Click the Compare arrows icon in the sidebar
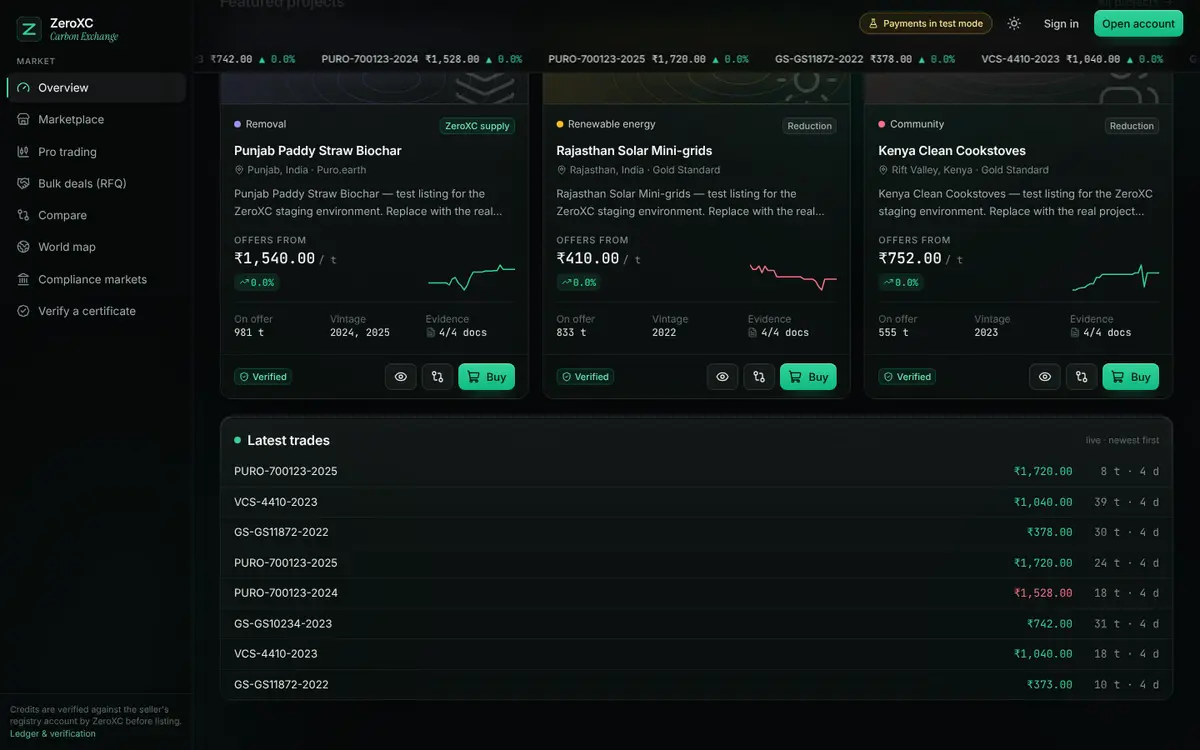Screen dimensions: 1200x750 23,215
